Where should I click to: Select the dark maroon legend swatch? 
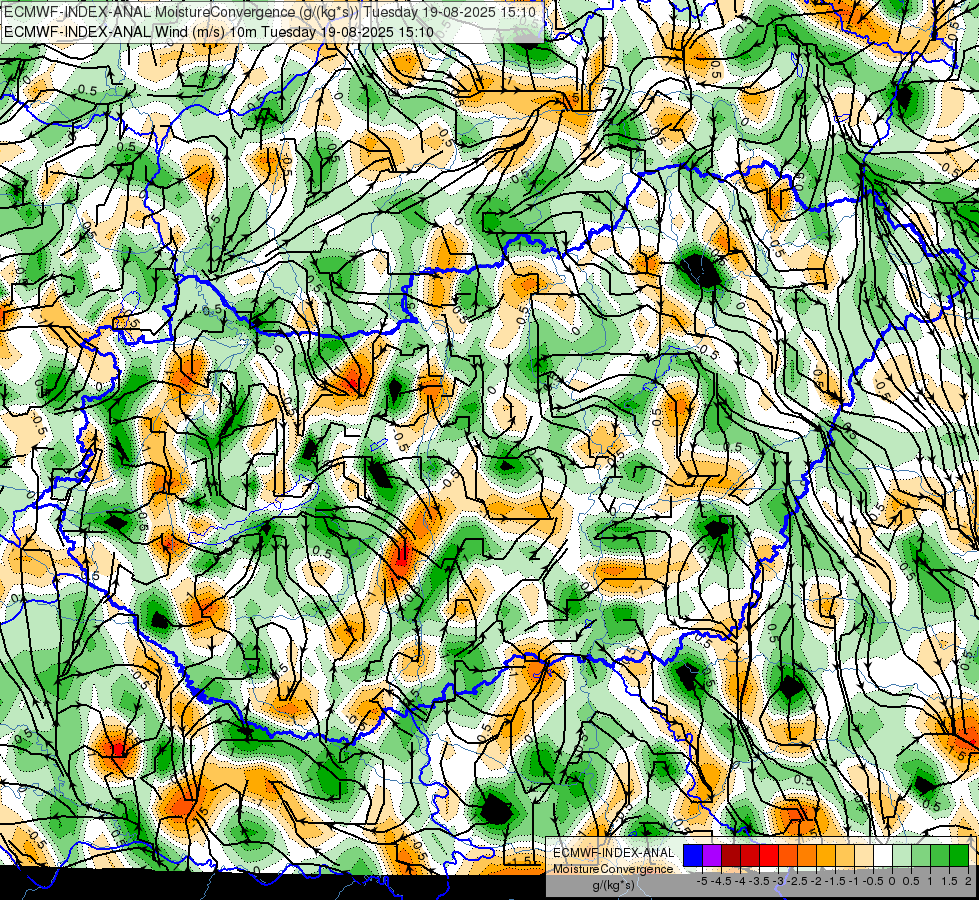731,856
